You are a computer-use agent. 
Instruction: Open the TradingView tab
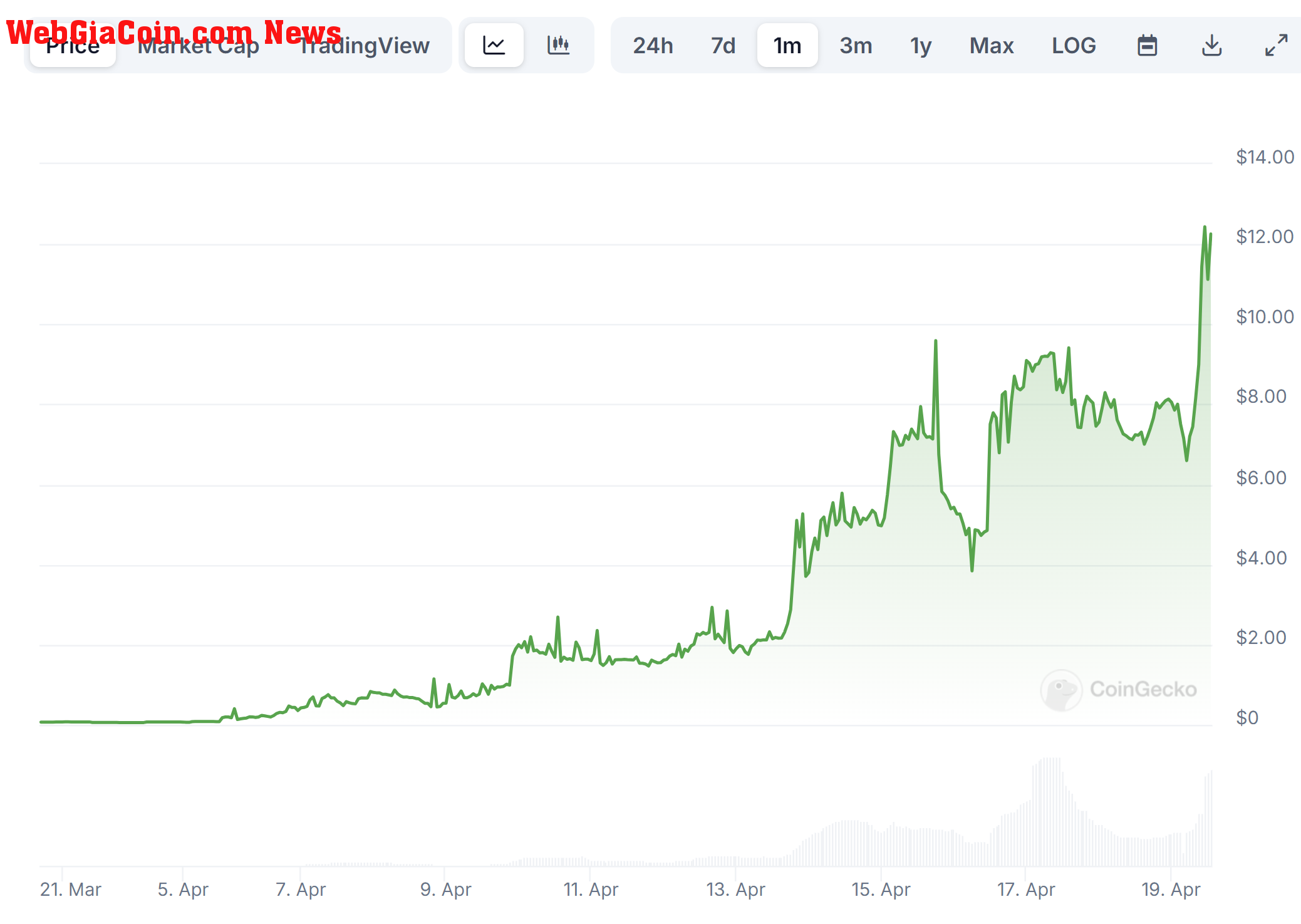(x=364, y=45)
